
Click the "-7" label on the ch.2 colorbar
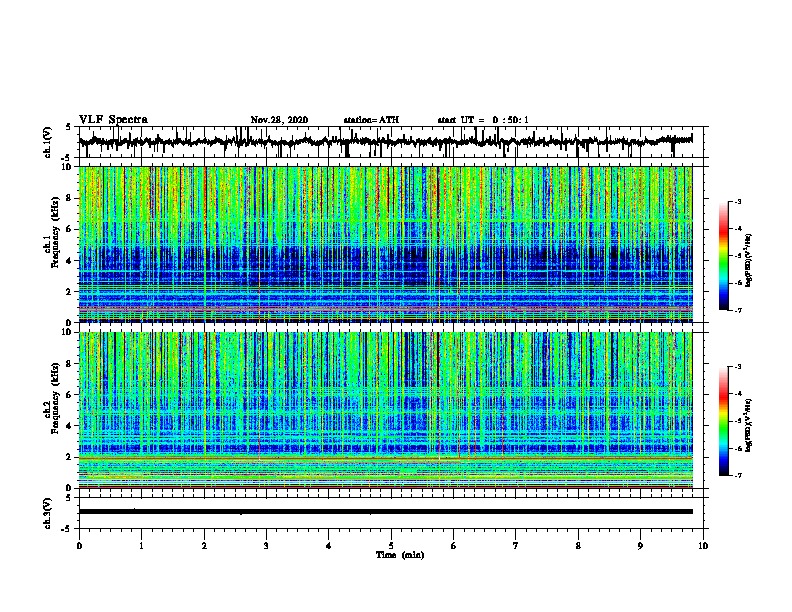[x=737, y=475]
